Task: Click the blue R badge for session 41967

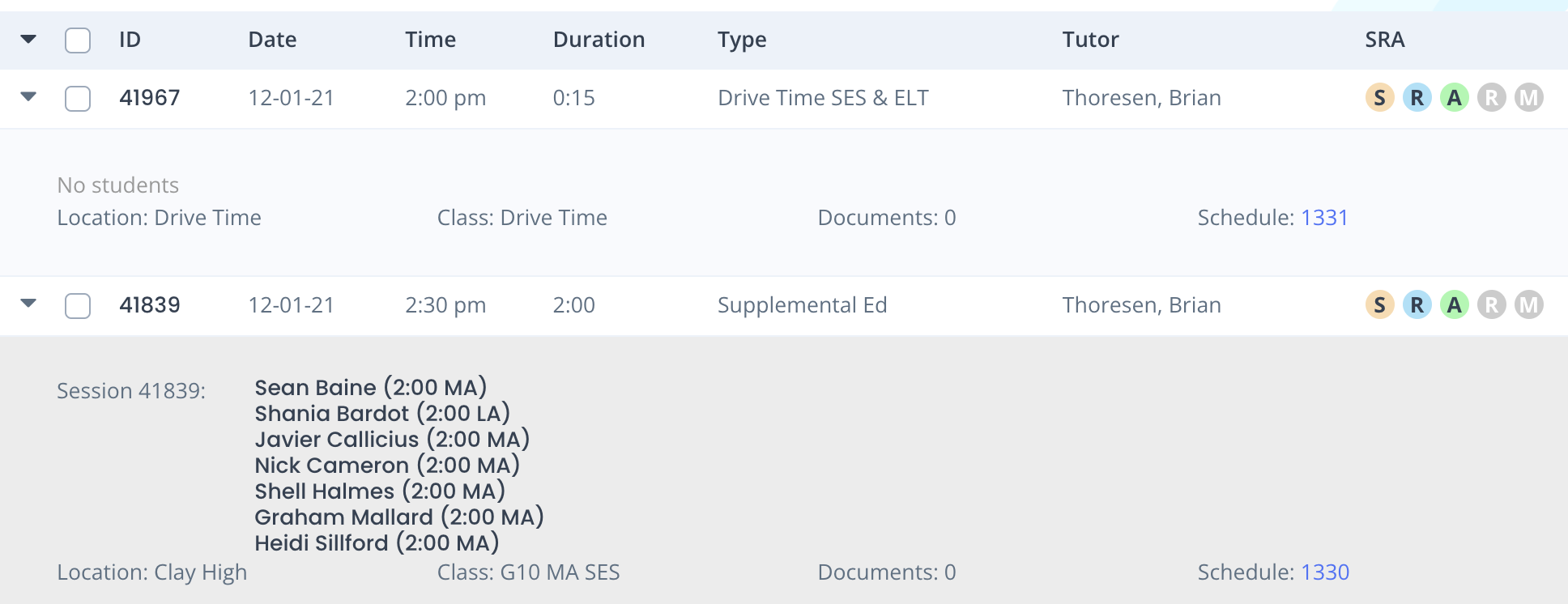Action: [1417, 98]
